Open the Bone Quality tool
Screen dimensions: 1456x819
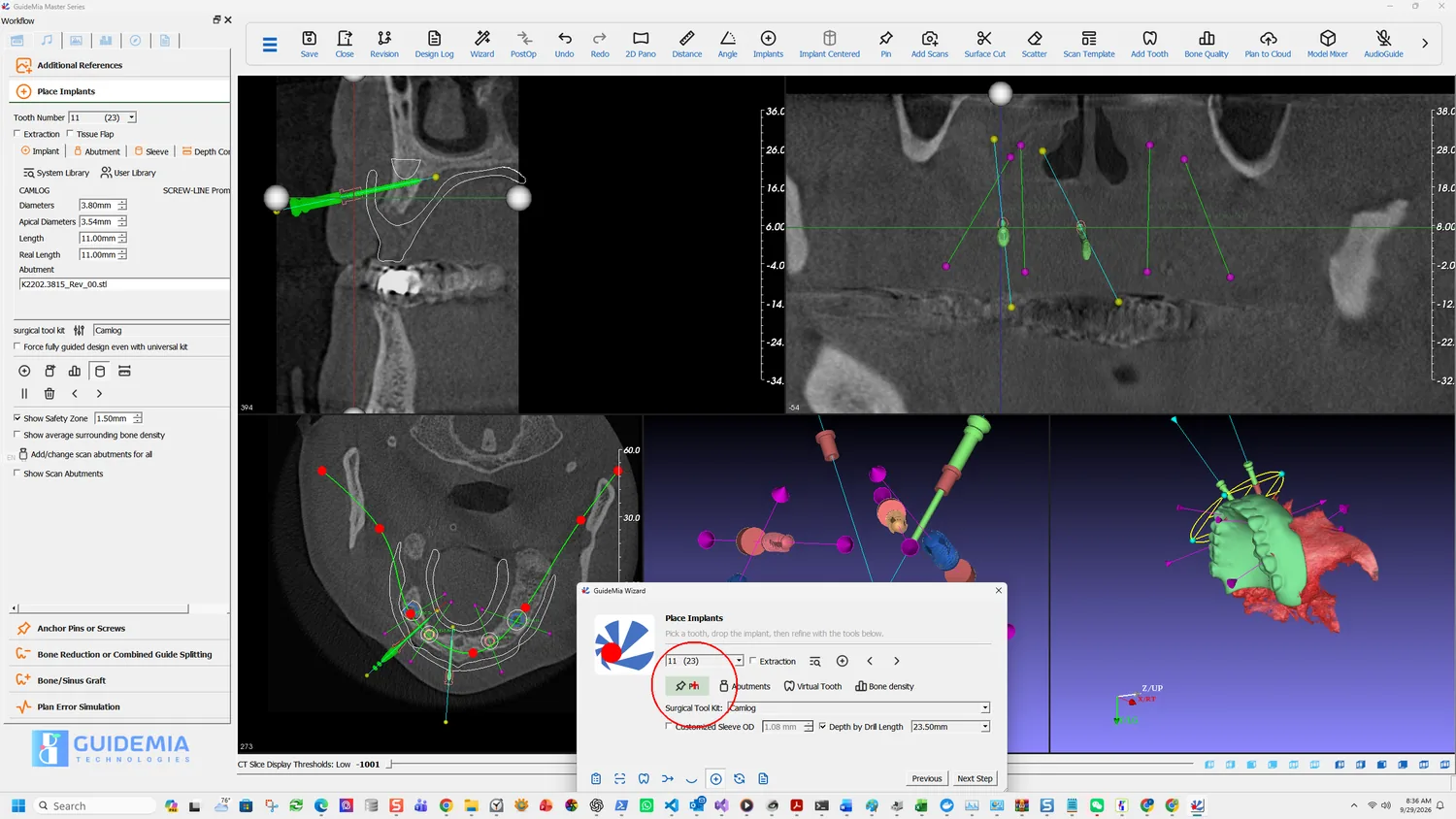coord(1207,44)
